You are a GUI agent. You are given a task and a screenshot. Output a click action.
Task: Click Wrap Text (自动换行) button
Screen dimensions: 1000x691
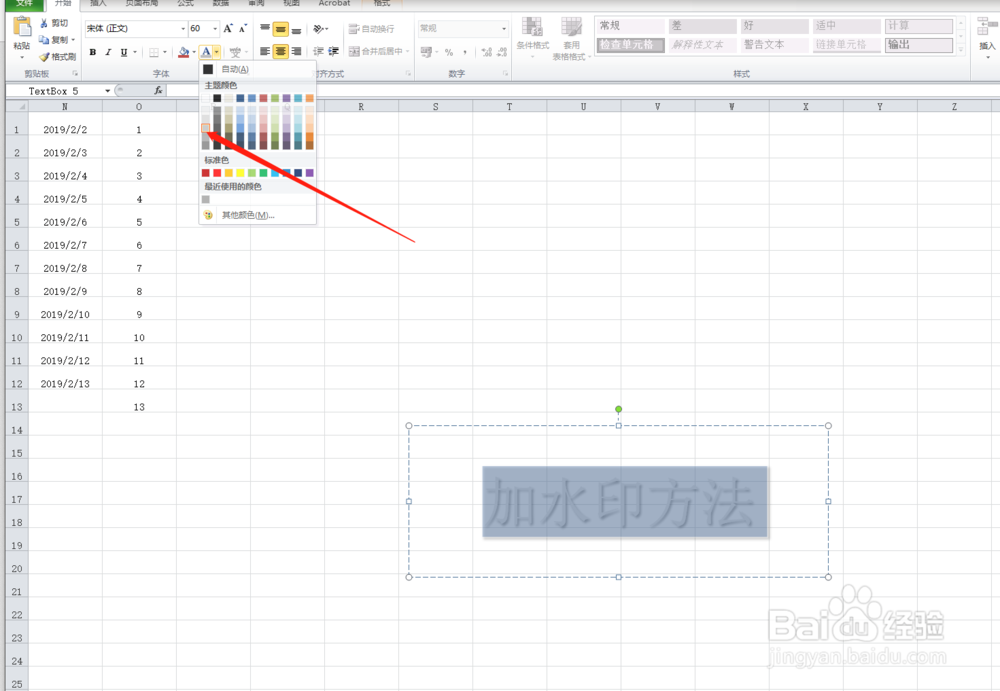tap(371, 29)
